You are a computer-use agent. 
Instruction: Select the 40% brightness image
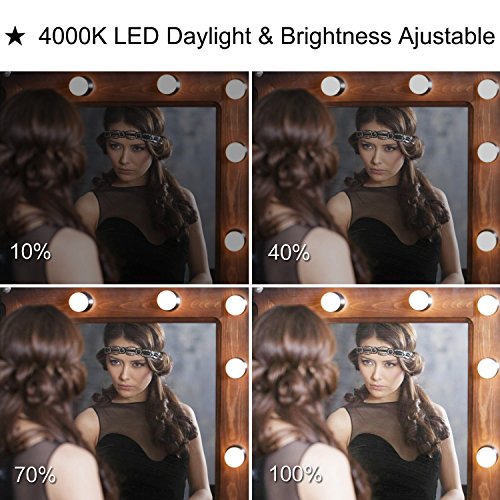pos(376,178)
